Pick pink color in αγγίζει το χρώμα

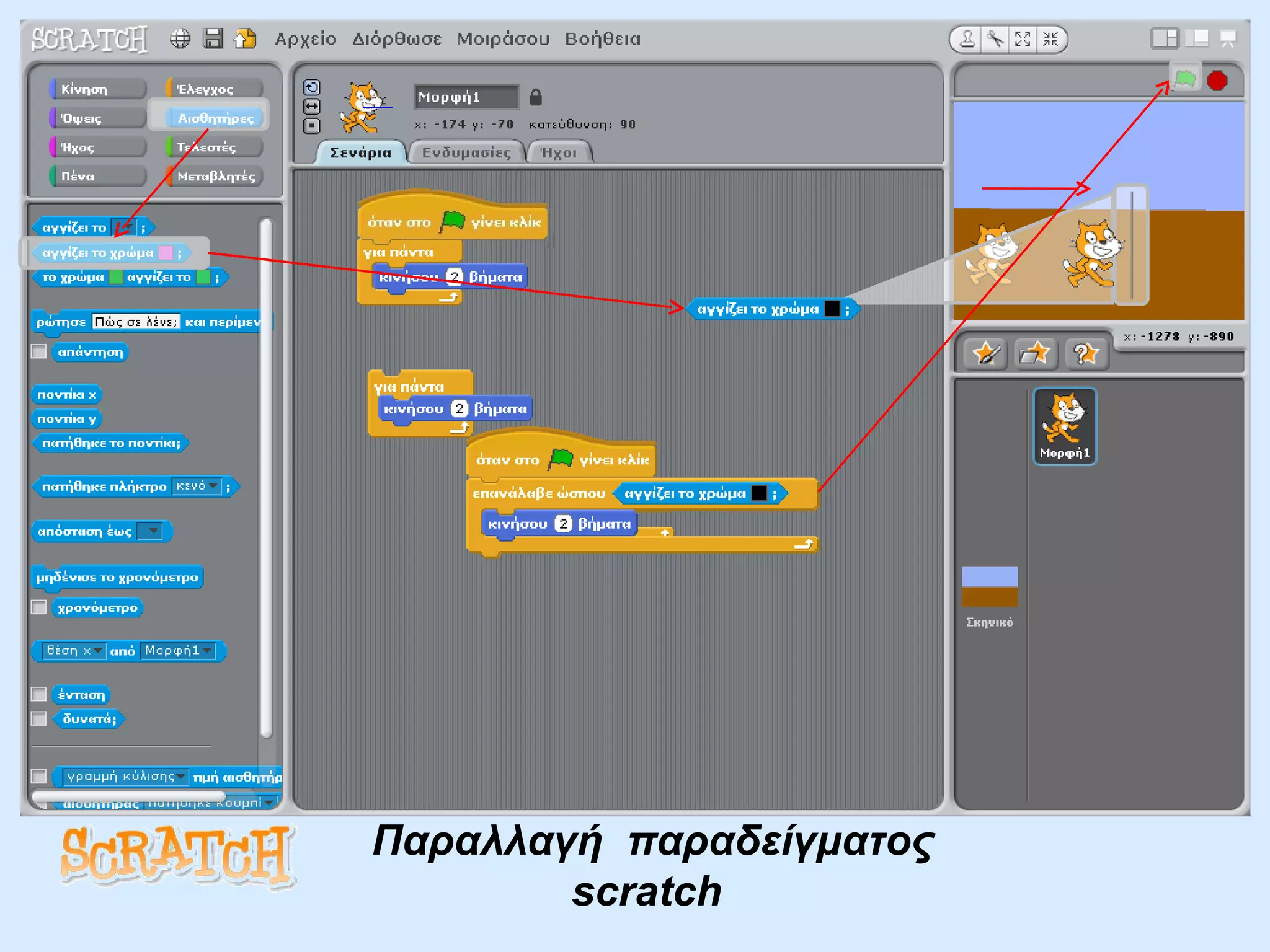coord(166,253)
